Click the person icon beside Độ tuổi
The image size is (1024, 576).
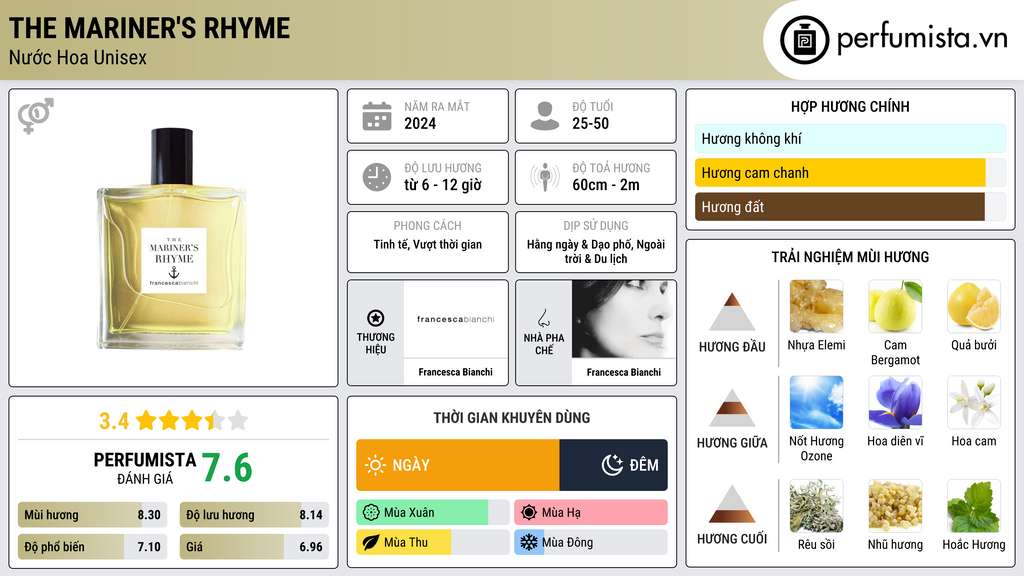pos(545,116)
